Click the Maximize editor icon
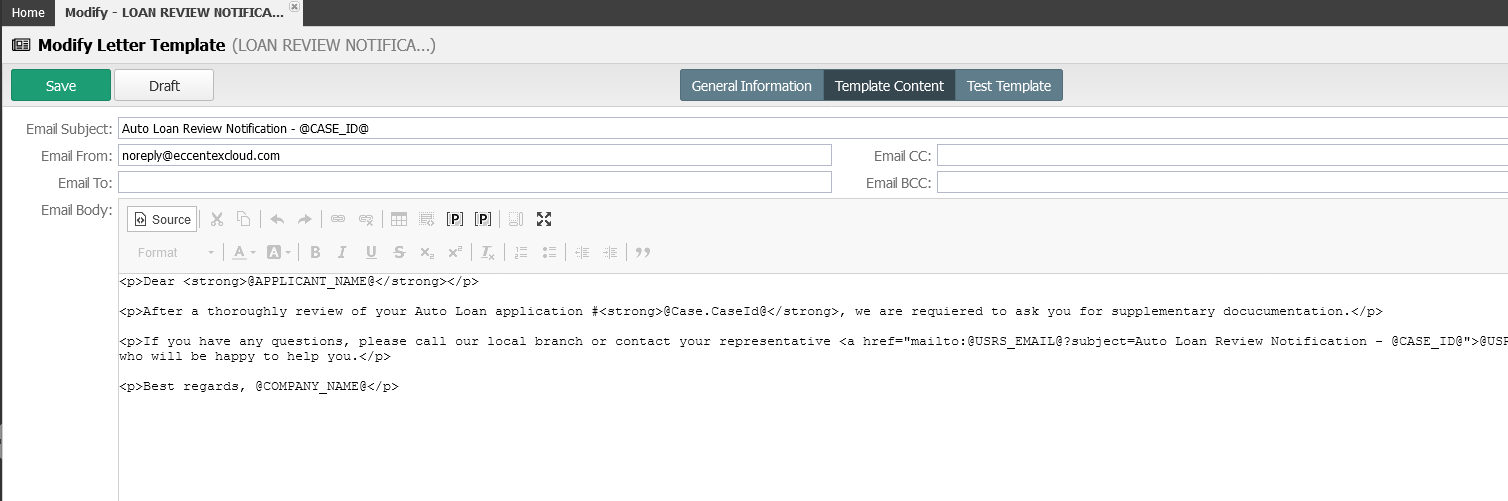The height and width of the screenshot is (501, 1508). pos(544,219)
